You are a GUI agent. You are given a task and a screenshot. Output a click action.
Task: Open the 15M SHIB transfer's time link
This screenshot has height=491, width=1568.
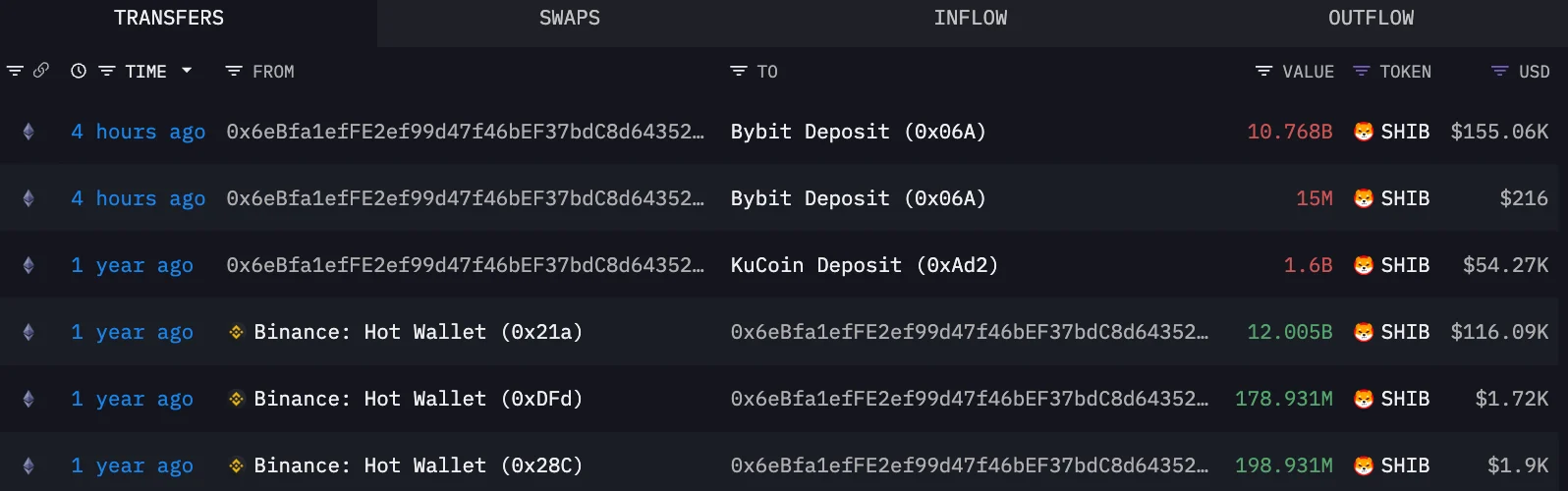pos(138,198)
